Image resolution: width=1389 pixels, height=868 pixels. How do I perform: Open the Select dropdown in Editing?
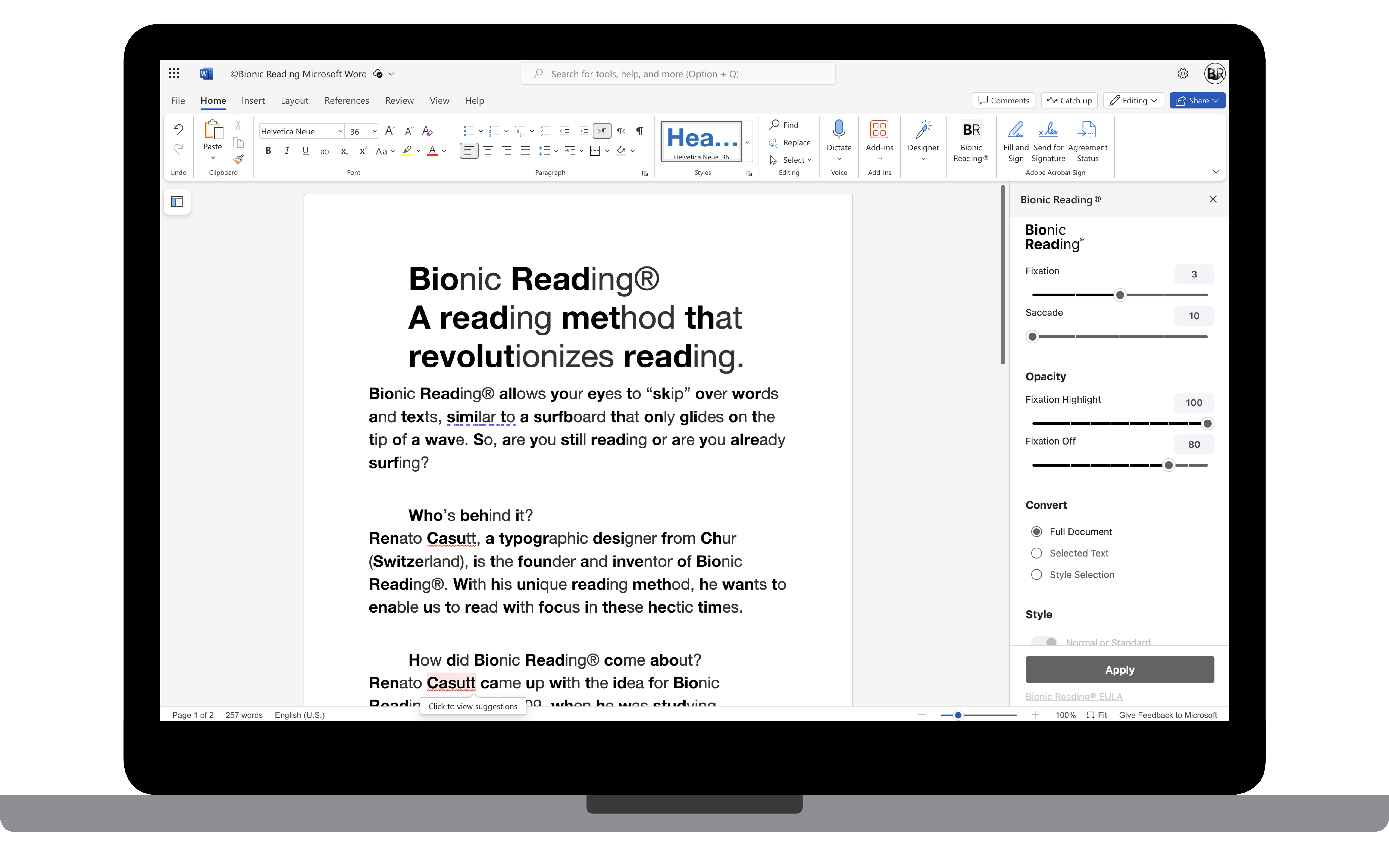pos(791,160)
